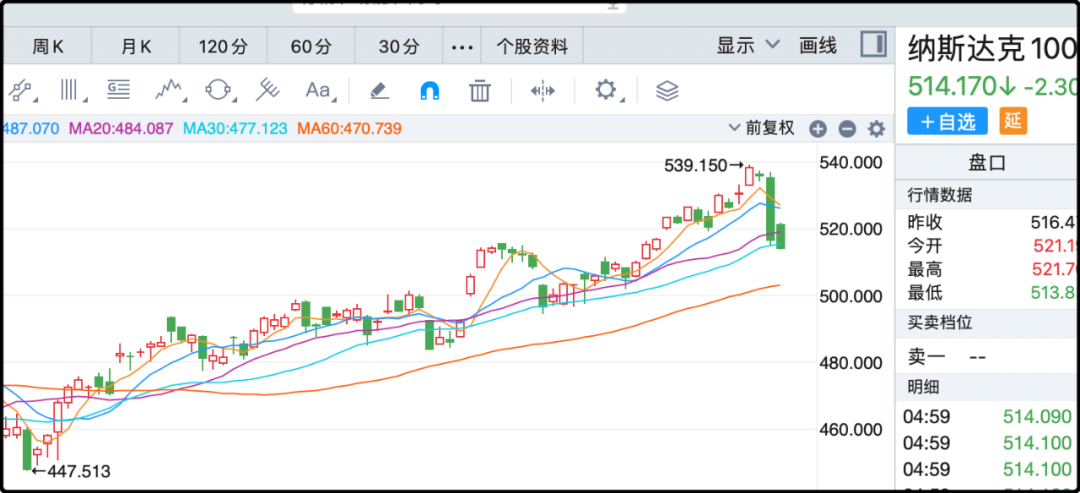1080x493 pixels.
Task: Click the 卖一 ask level row
Action: coord(987,357)
